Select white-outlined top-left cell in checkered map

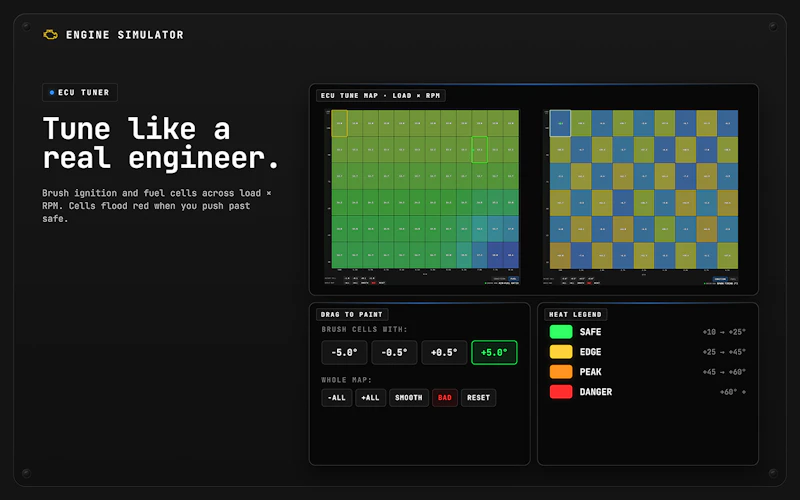tap(560, 123)
